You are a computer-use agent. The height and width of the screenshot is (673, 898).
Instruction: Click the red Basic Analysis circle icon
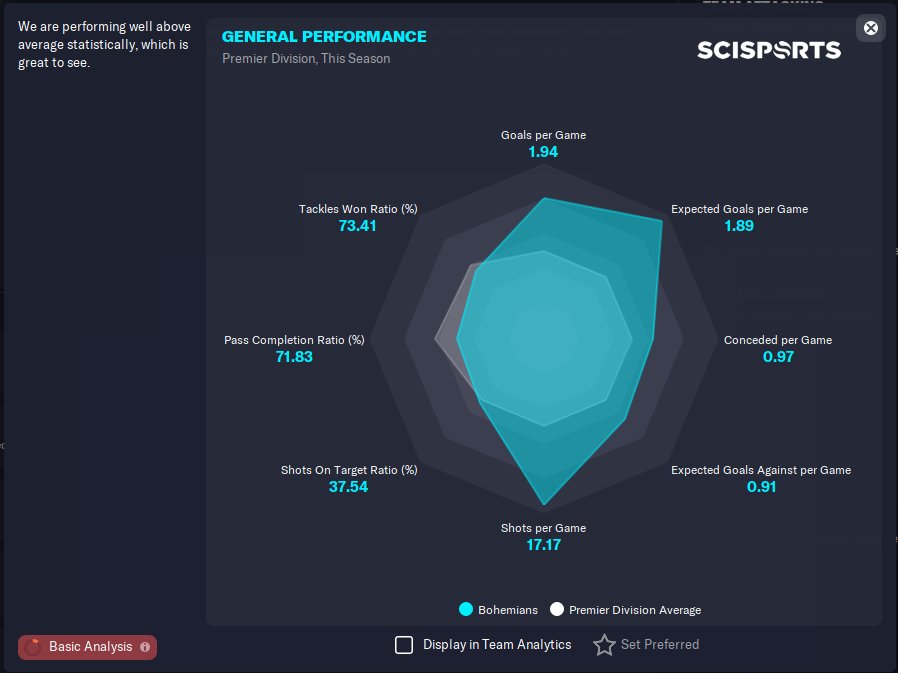pyautogui.click(x=33, y=647)
